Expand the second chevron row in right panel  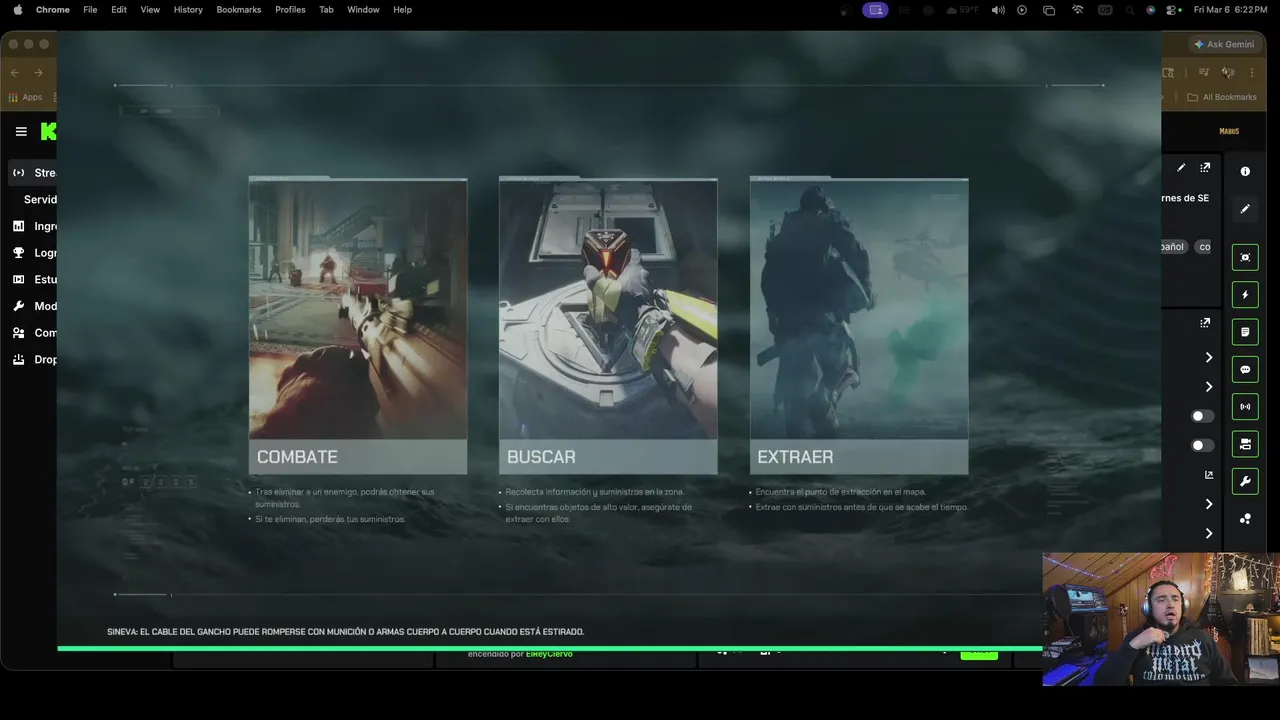point(1208,387)
